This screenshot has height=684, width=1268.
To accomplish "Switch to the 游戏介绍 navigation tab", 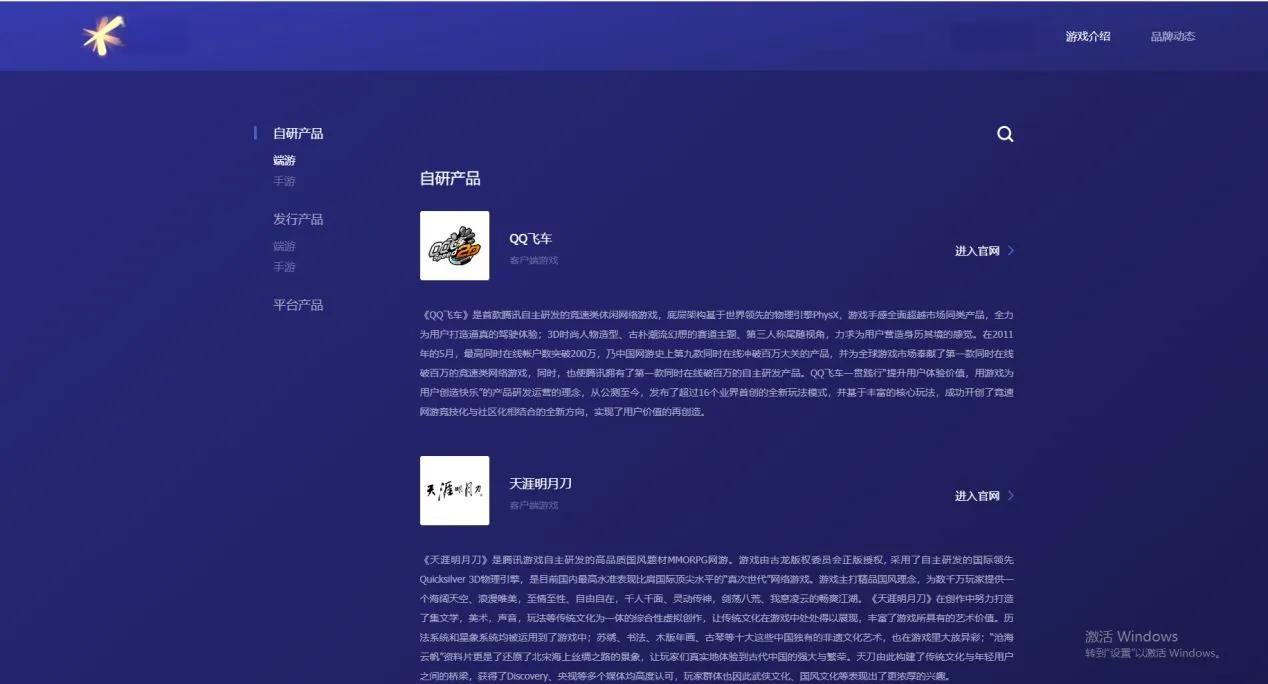I will 1086,36.
